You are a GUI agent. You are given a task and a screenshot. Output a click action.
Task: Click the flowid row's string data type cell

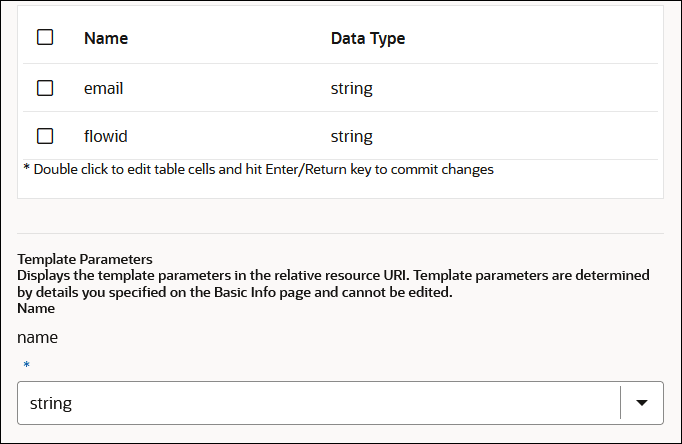pyautogui.click(x=352, y=136)
